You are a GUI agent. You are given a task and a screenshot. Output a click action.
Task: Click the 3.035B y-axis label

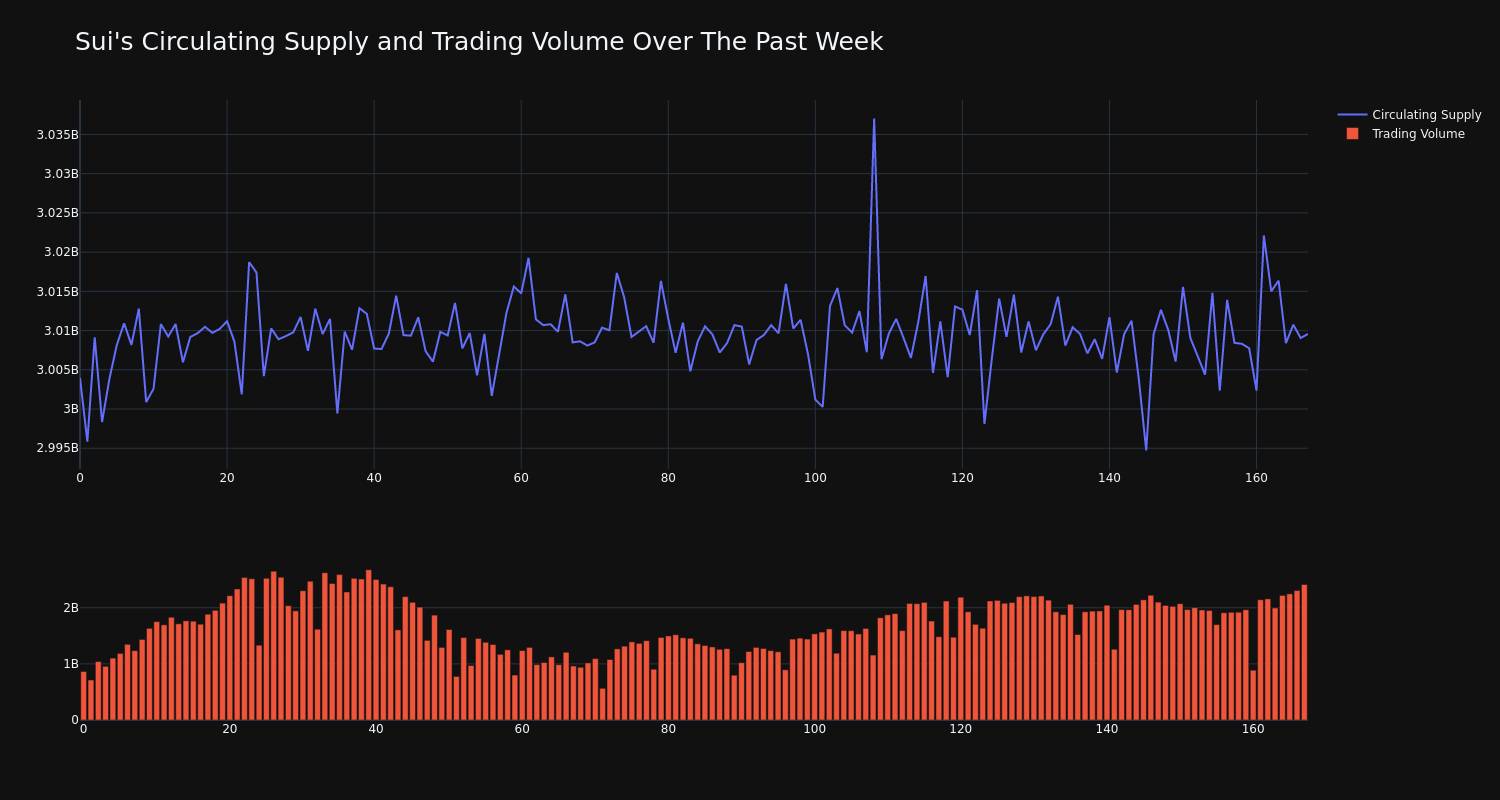[57, 135]
